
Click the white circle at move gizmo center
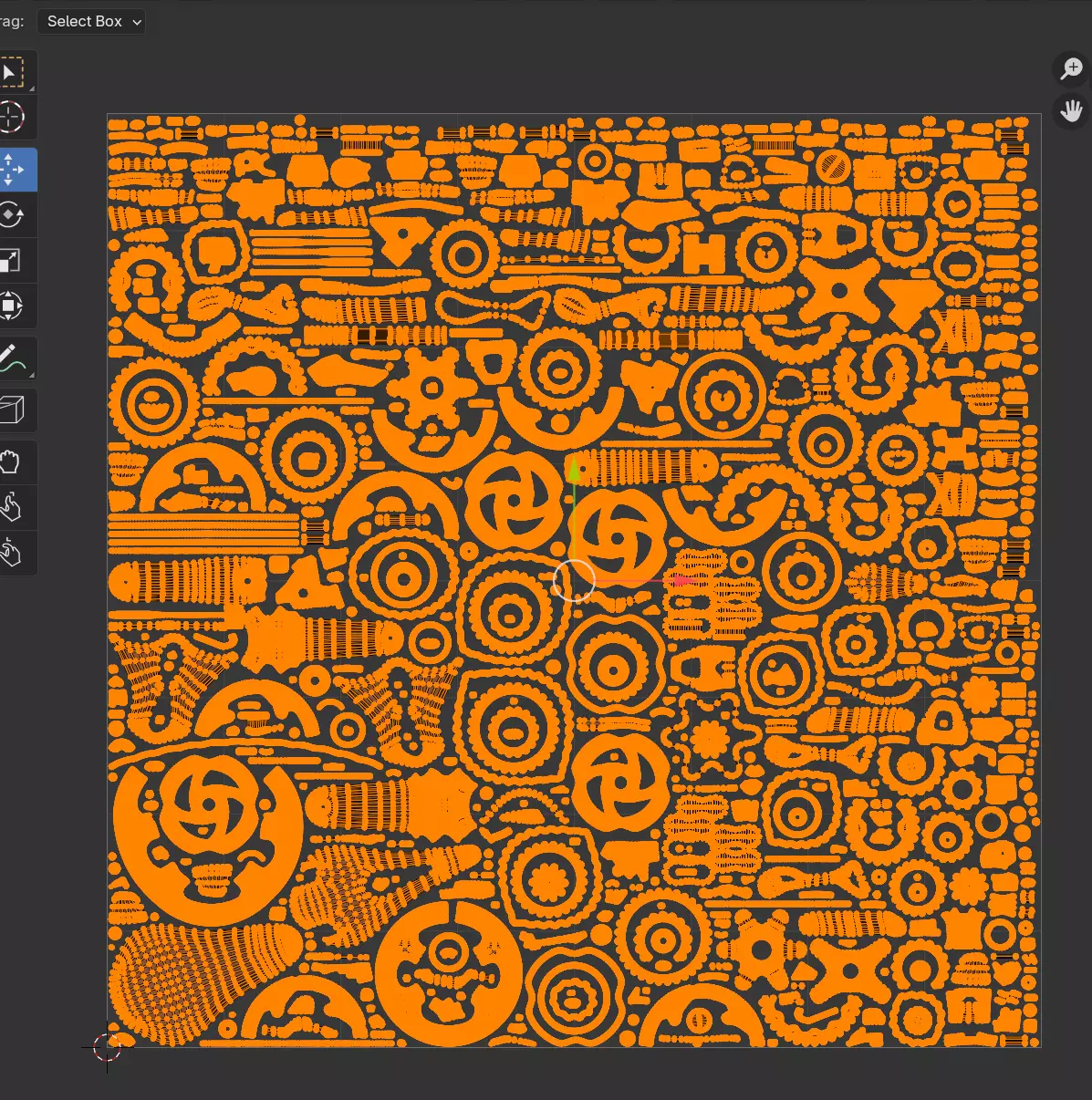pos(574,580)
